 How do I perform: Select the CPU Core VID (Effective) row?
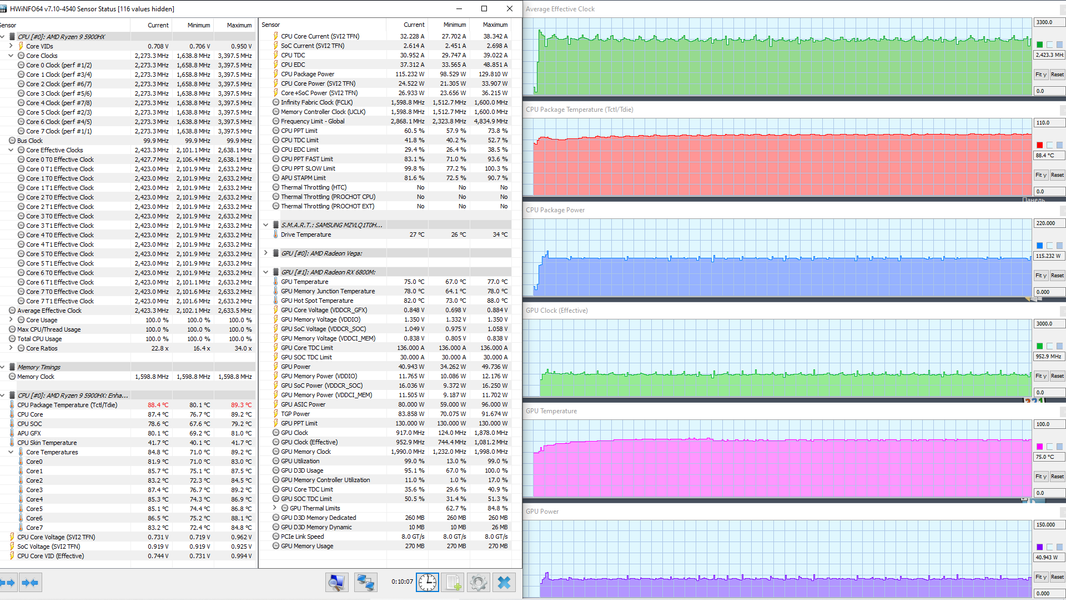pos(127,556)
